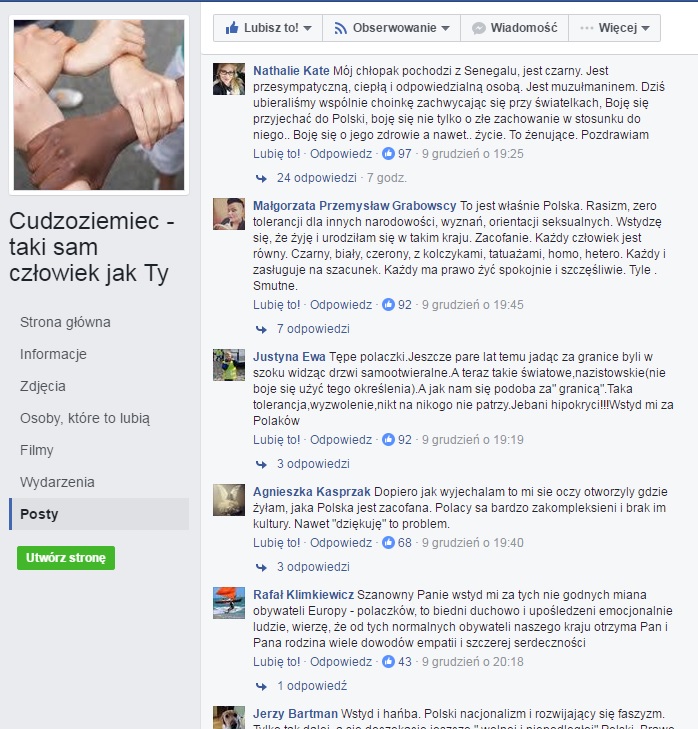This screenshot has width=698, height=729.
Task: Click the green Utwórz stronę button
Action: click(x=66, y=558)
